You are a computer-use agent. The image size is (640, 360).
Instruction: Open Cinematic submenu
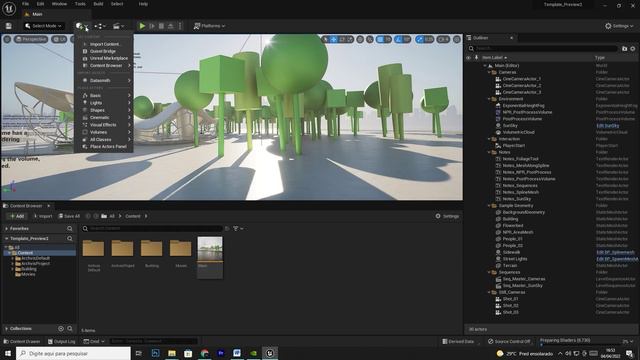click(x=104, y=118)
